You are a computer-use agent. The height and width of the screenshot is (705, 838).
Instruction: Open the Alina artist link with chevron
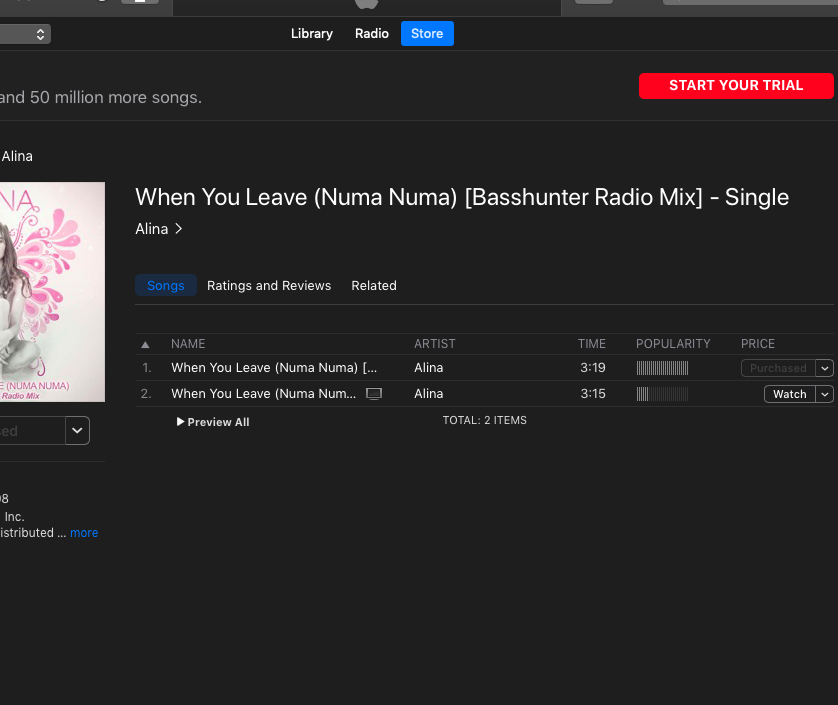[159, 229]
